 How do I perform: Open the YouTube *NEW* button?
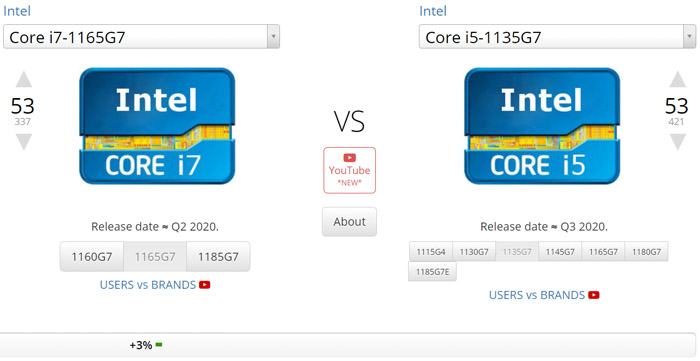(x=350, y=170)
